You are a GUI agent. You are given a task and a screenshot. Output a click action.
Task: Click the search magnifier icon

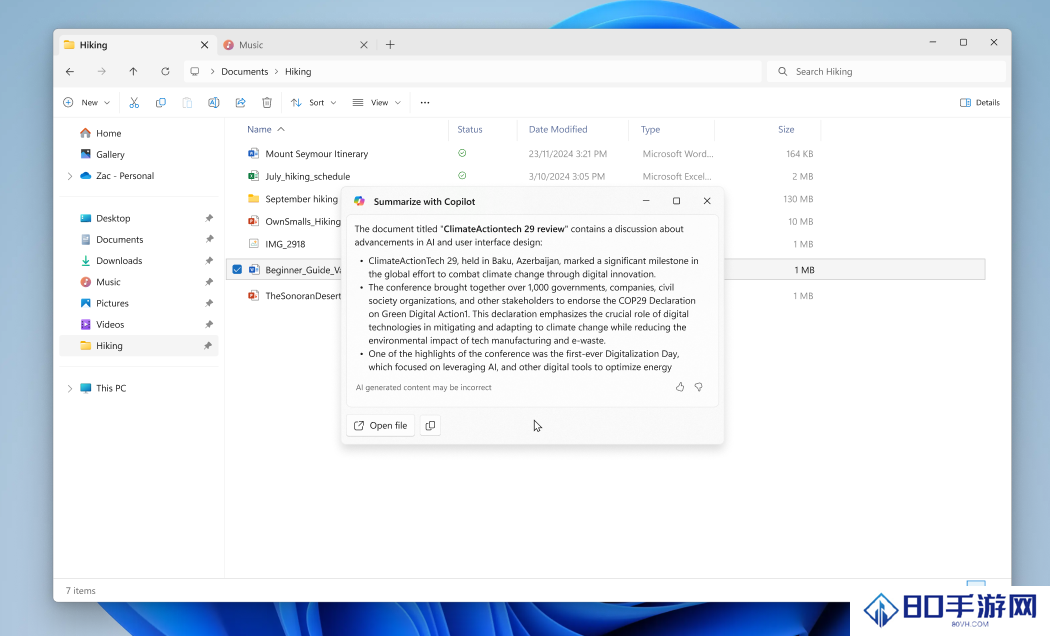(782, 72)
